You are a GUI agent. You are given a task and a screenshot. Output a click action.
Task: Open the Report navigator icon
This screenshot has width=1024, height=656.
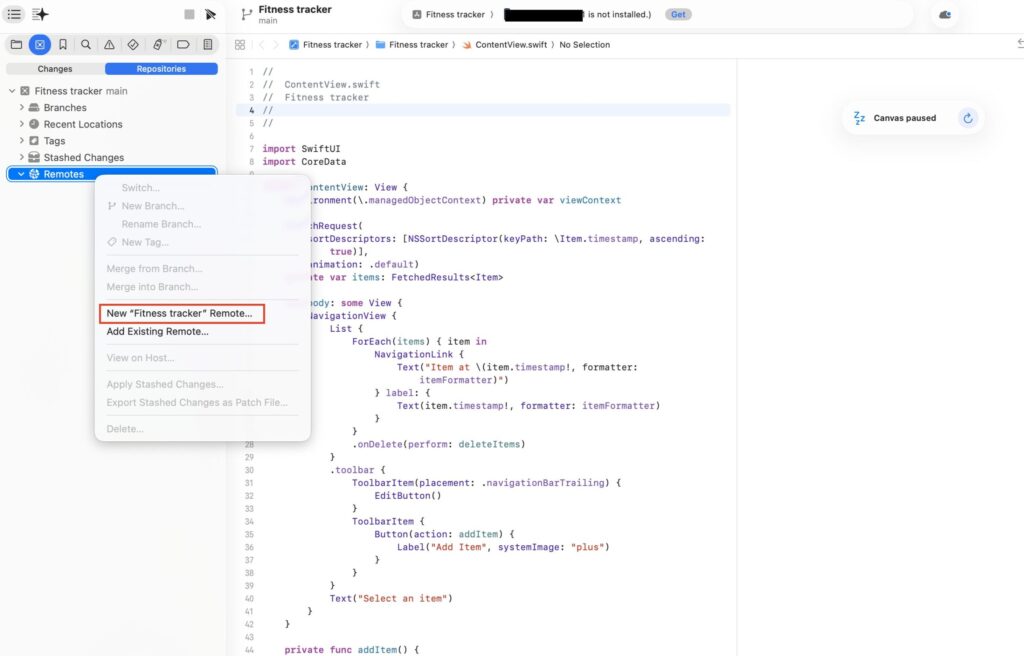coord(207,45)
